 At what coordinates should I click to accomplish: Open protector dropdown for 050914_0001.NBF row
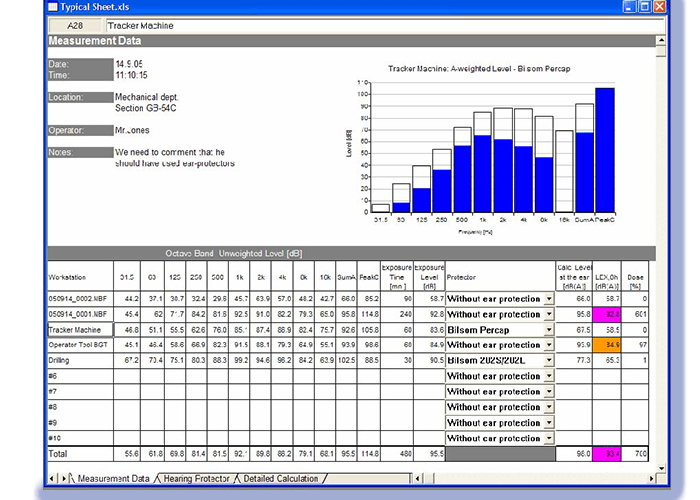pyautogui.click(x=549, y=314)
